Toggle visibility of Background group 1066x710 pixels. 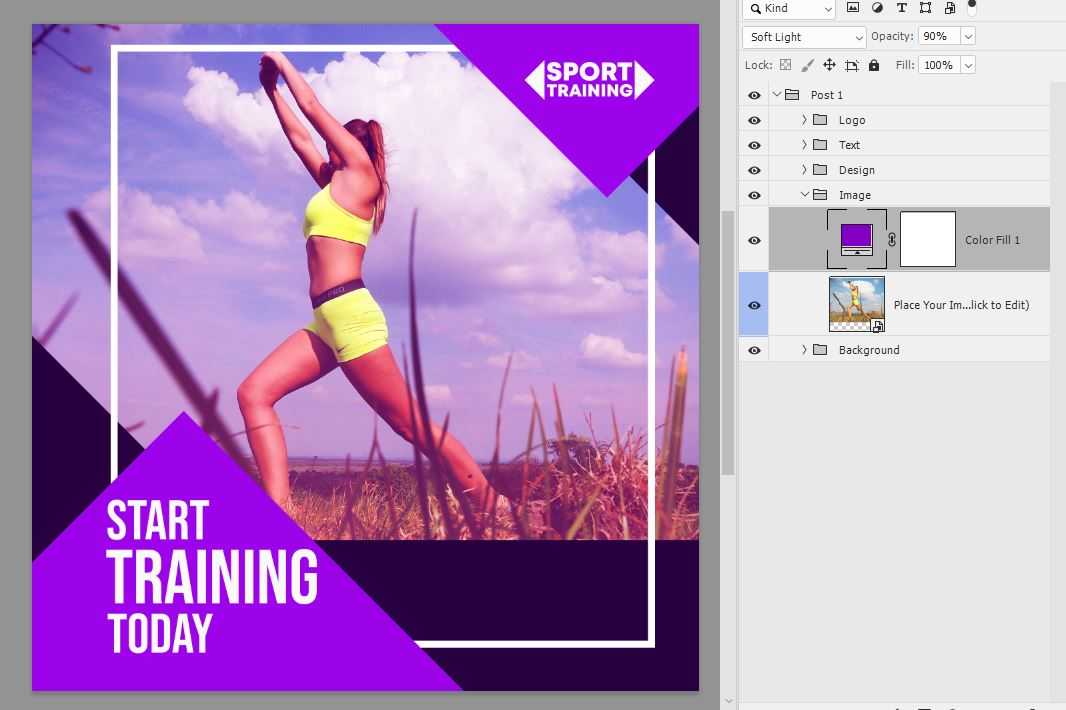point(754,350)
